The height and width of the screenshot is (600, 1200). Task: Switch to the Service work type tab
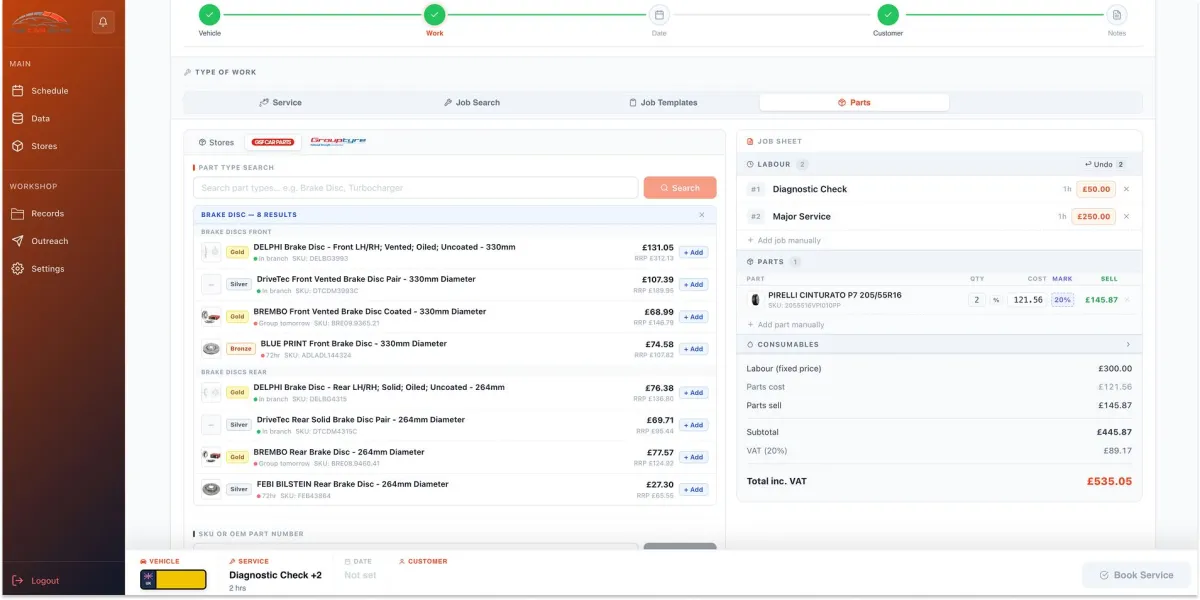(280, 103)
